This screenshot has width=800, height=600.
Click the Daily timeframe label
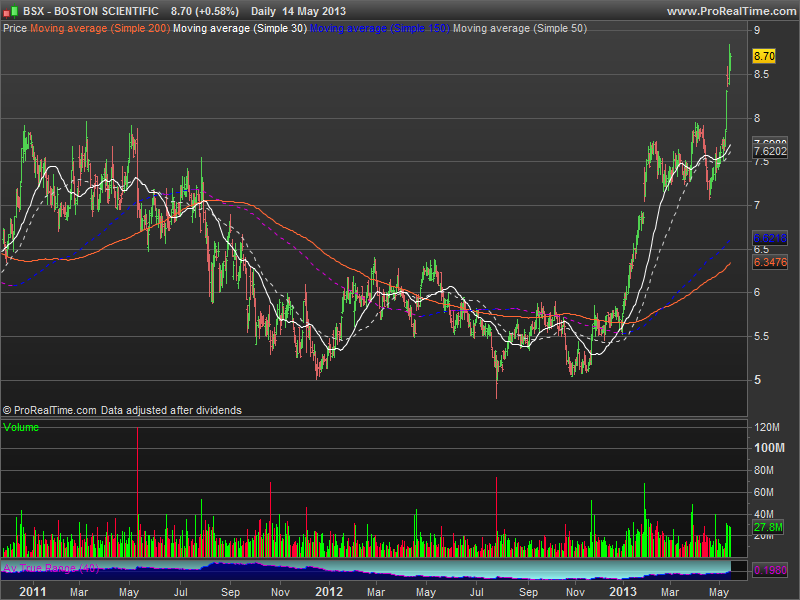[263, 11]
